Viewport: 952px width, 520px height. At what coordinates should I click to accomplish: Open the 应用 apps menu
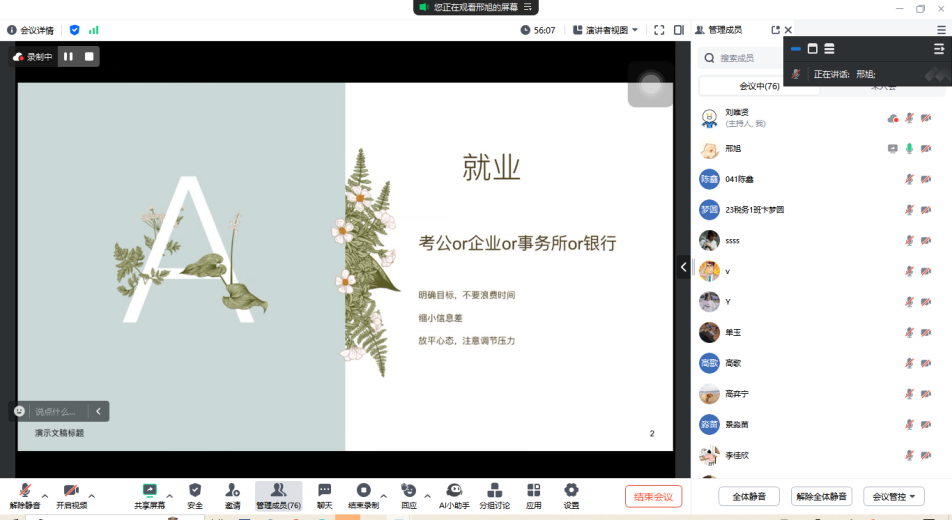coord(534,494)
